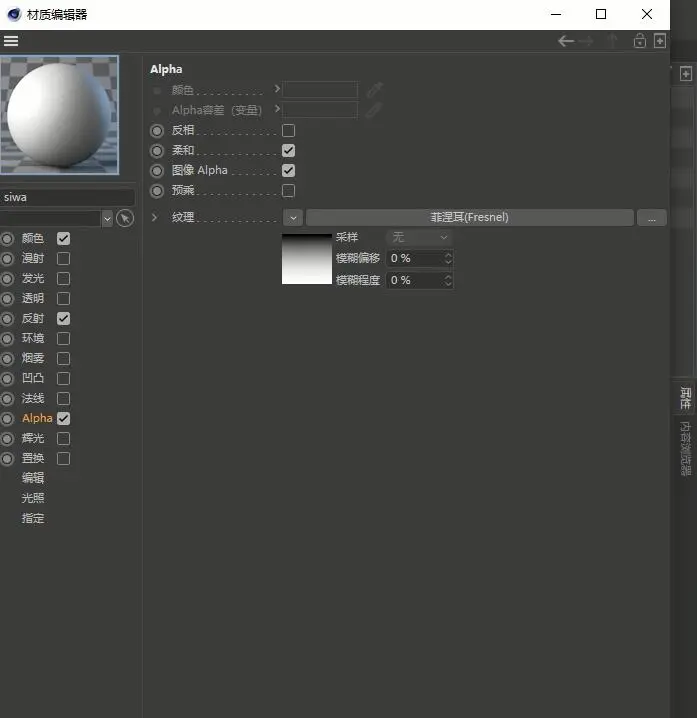Viewport: 697px width, 718px height.
Task: Enable the 透明 channel checkbox
Action: coord(64,299)
